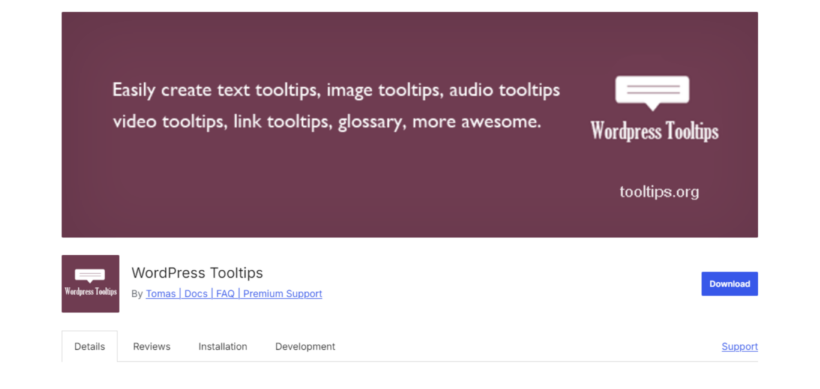The width and height of the screenshot is (820, 389).
Task: Select the Development tab
Action: click(305, 347)
